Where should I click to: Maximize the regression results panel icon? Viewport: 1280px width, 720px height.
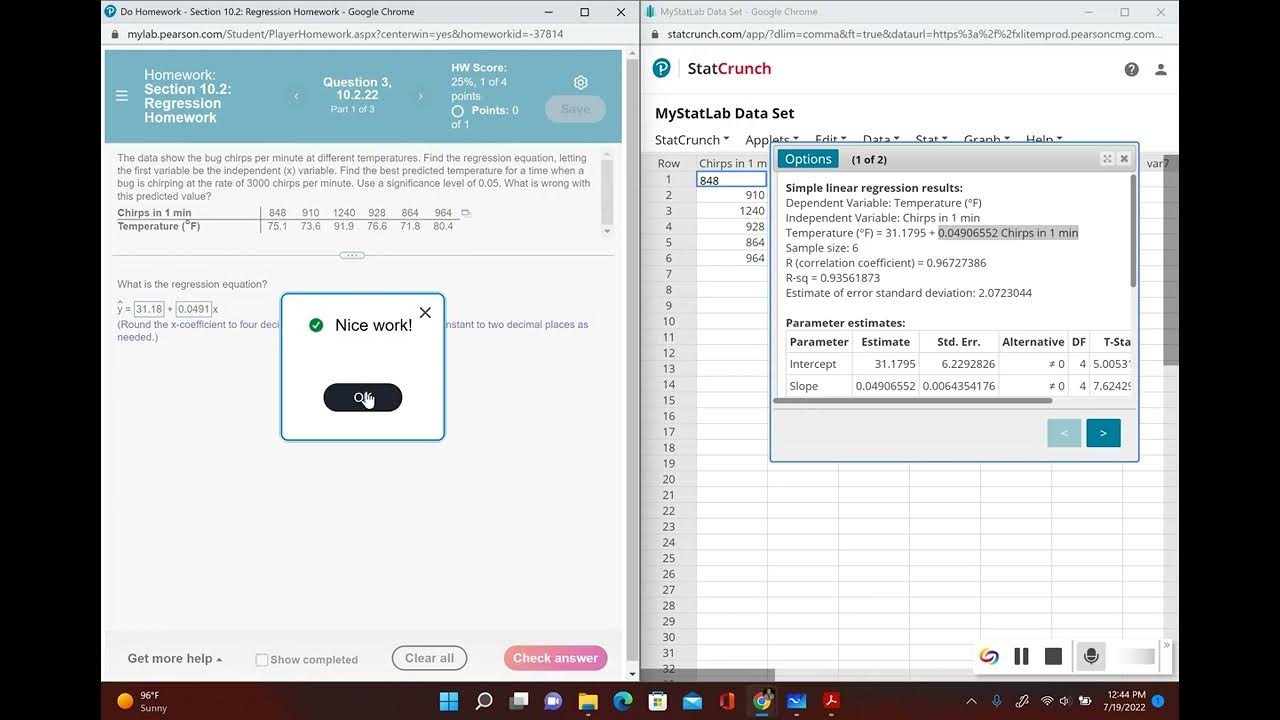tap(1107, 159)
